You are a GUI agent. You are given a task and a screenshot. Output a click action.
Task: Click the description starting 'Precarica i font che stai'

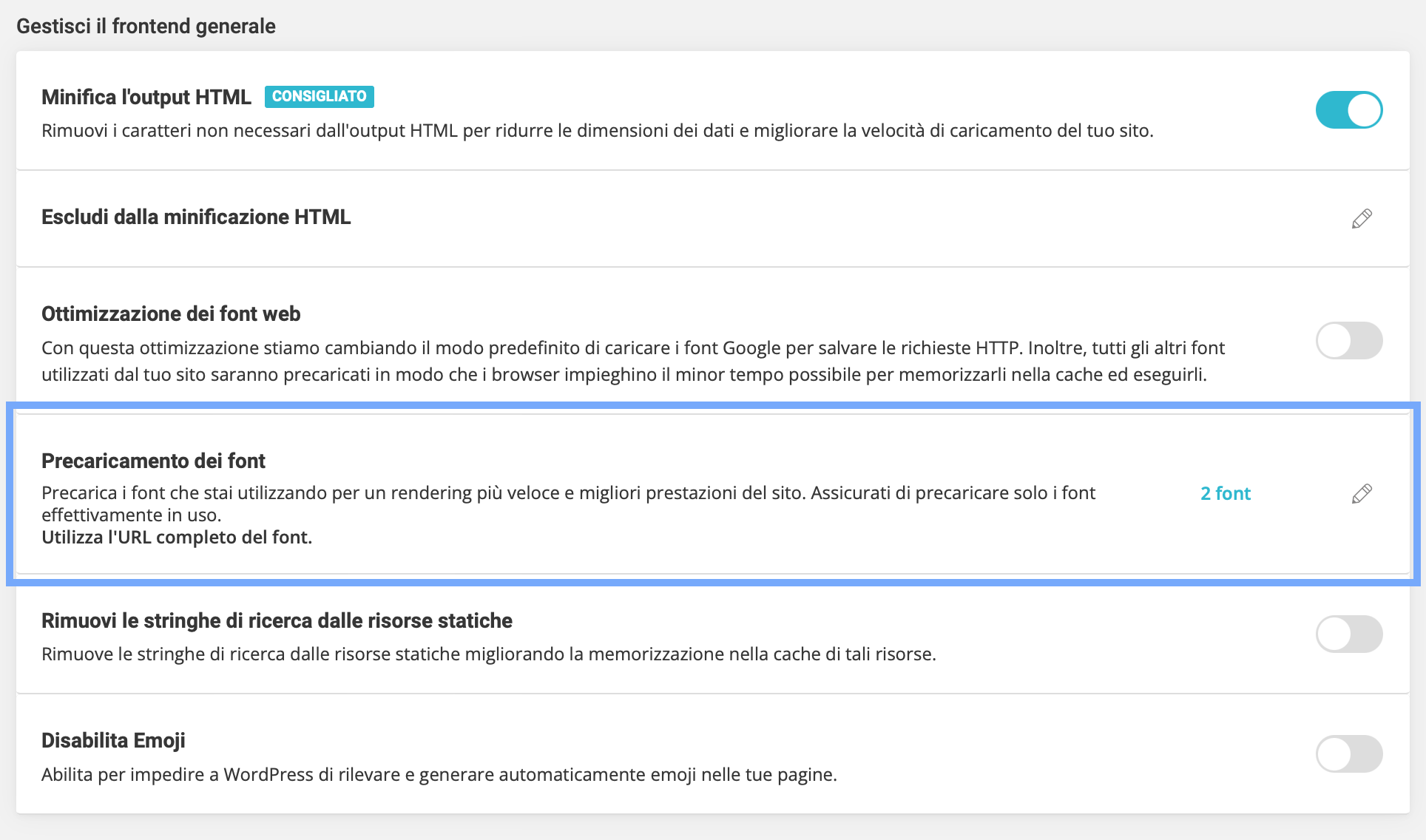[x=568, y=504]
